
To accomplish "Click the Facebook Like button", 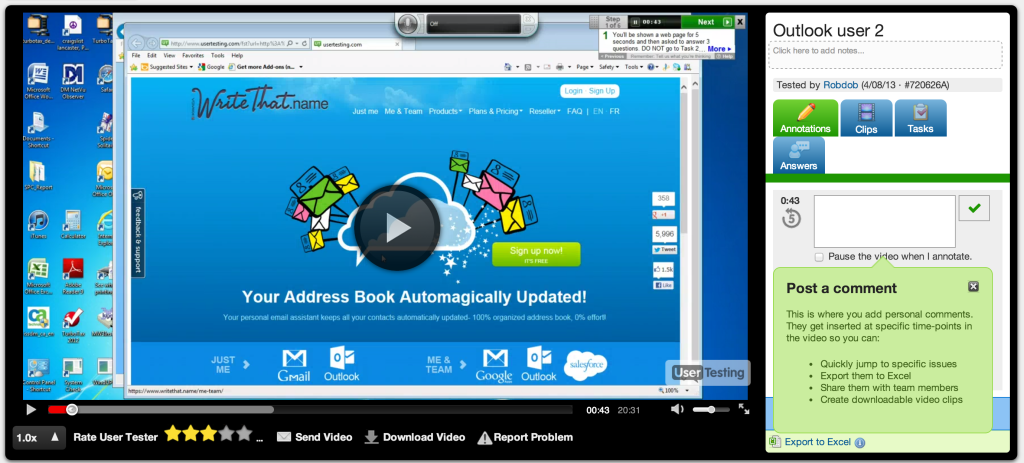I will [x=664, y=285].
